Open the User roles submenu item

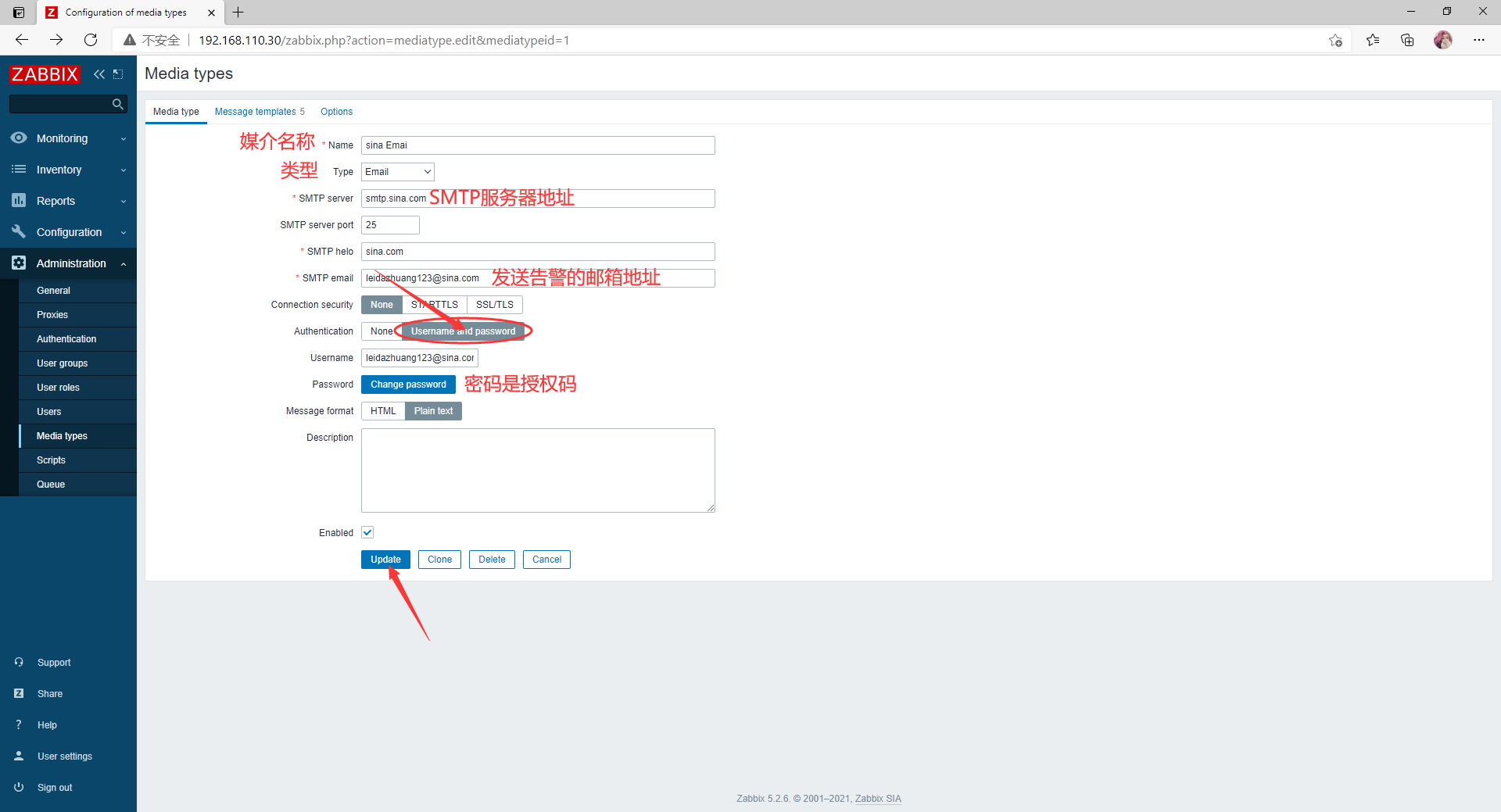[77, 388]
